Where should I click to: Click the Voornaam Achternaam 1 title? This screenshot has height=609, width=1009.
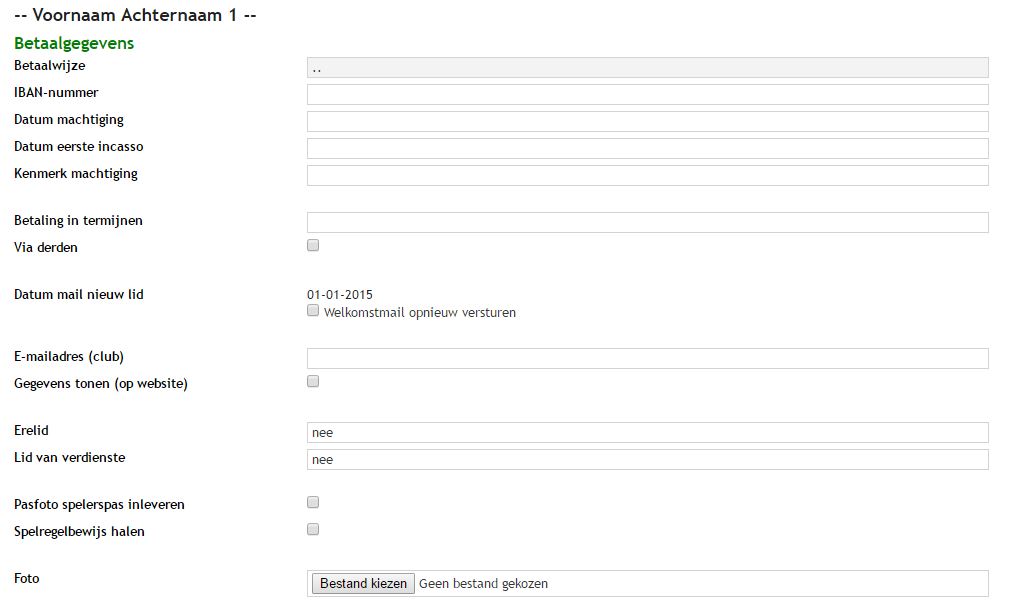point(135,15)
